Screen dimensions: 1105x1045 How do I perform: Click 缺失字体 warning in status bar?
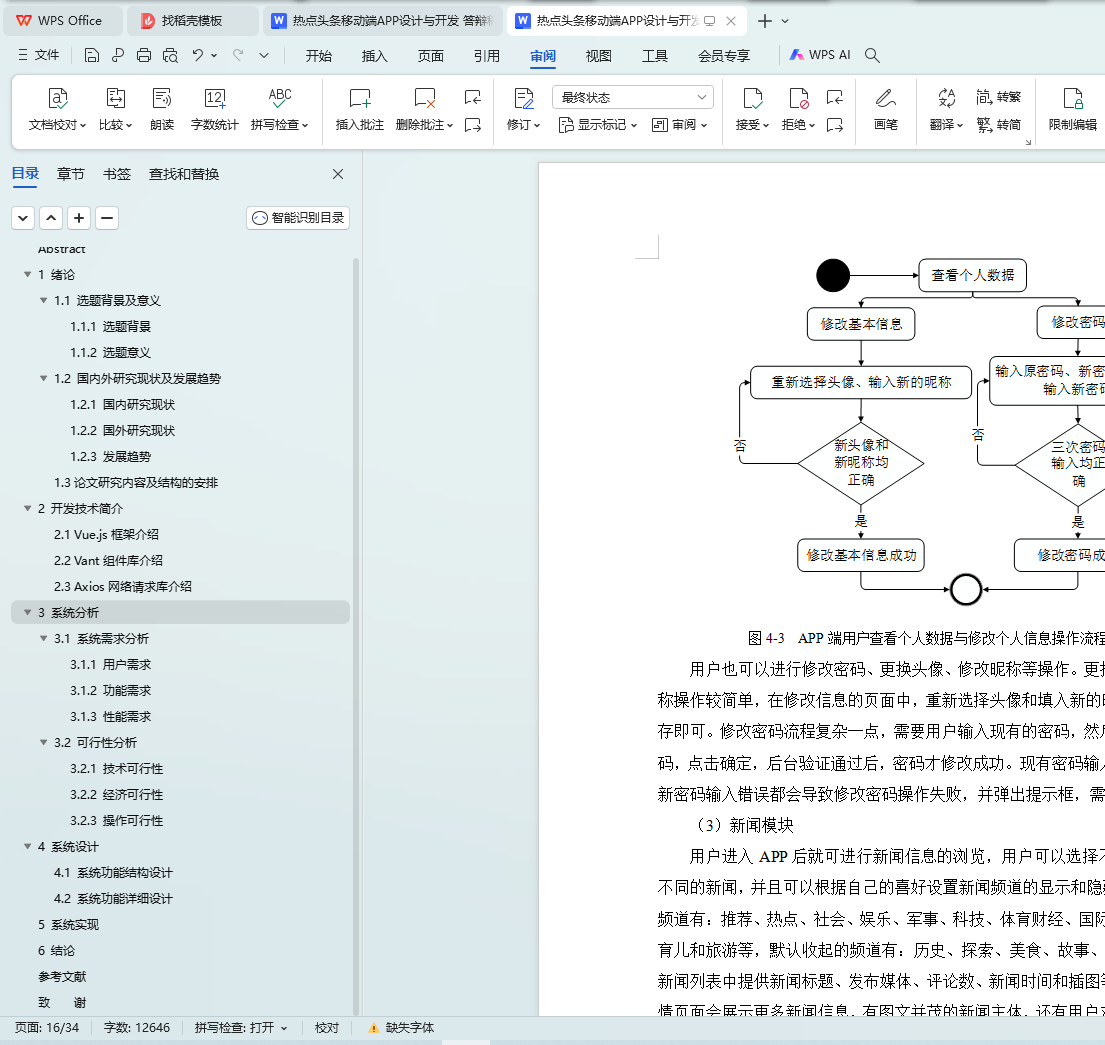401,1028
